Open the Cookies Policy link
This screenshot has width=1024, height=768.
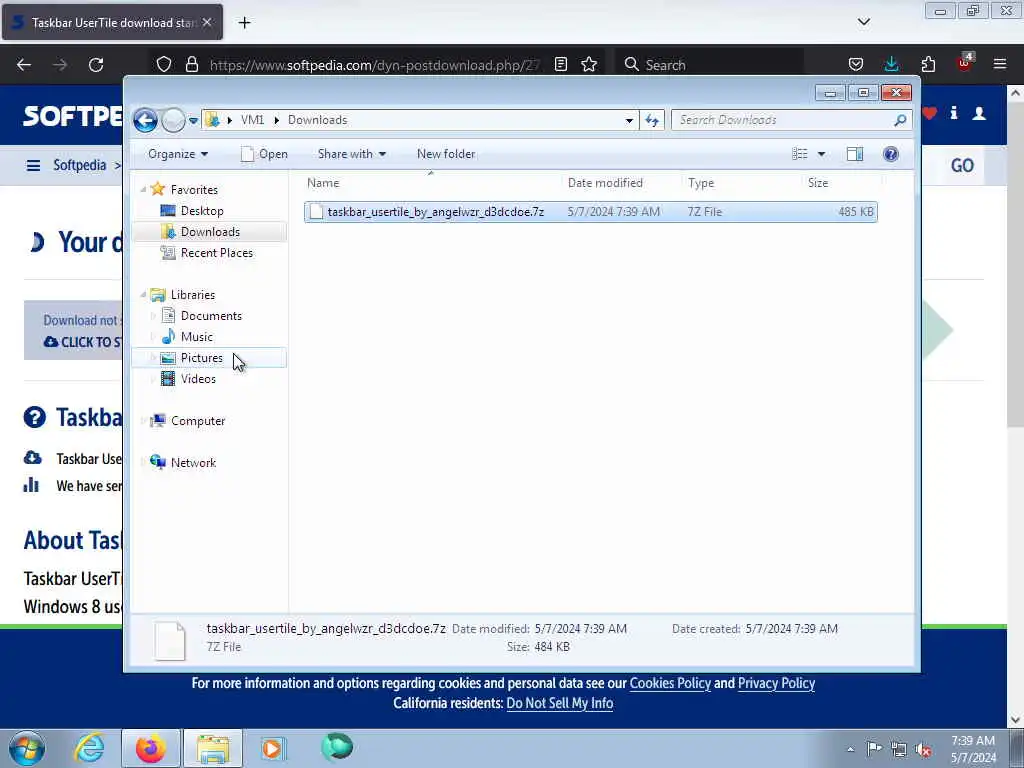click(670, 683)
